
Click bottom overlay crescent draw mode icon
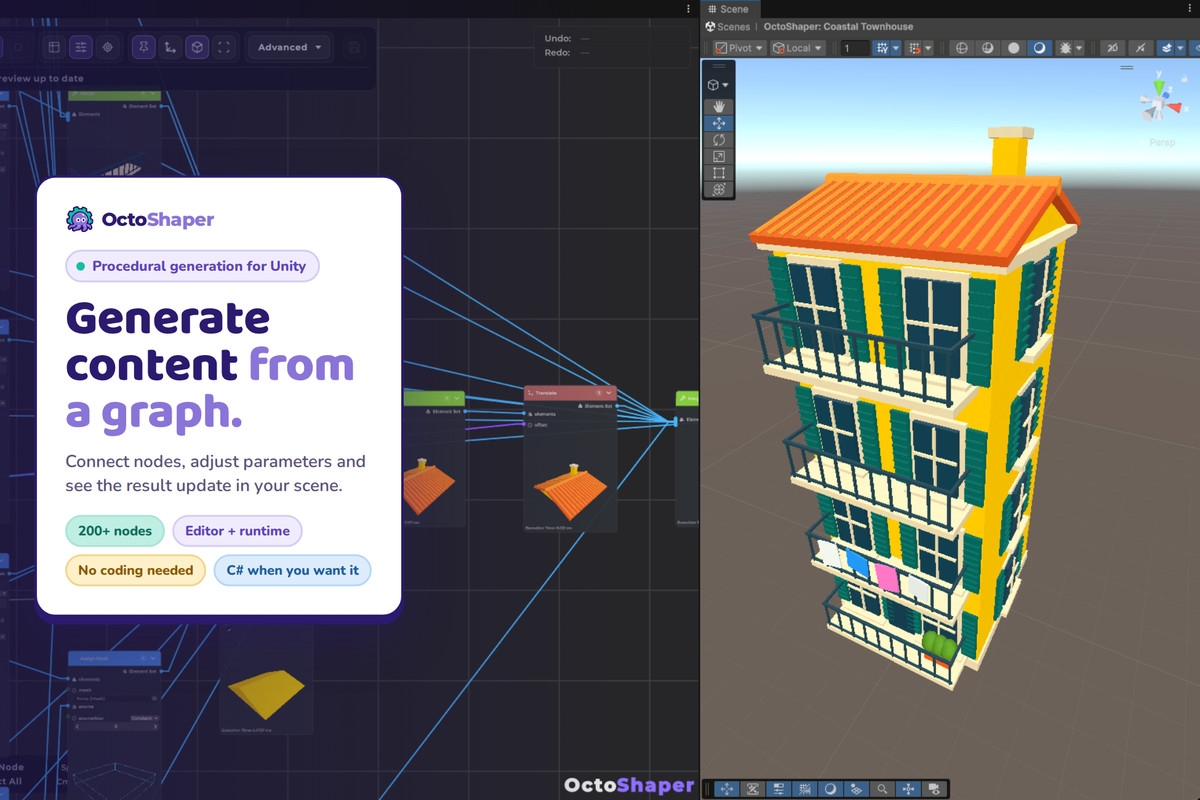[831, 789]
